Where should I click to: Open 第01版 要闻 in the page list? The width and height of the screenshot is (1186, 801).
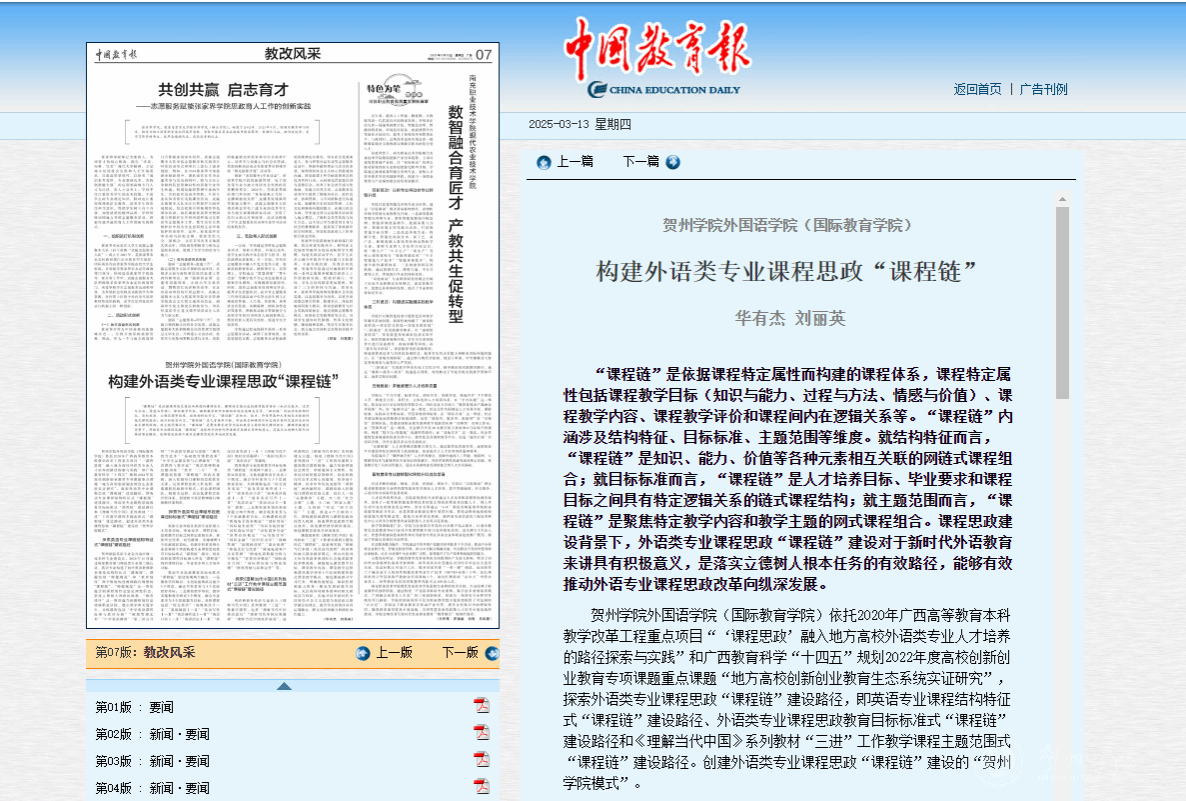(x=135, y=707)
